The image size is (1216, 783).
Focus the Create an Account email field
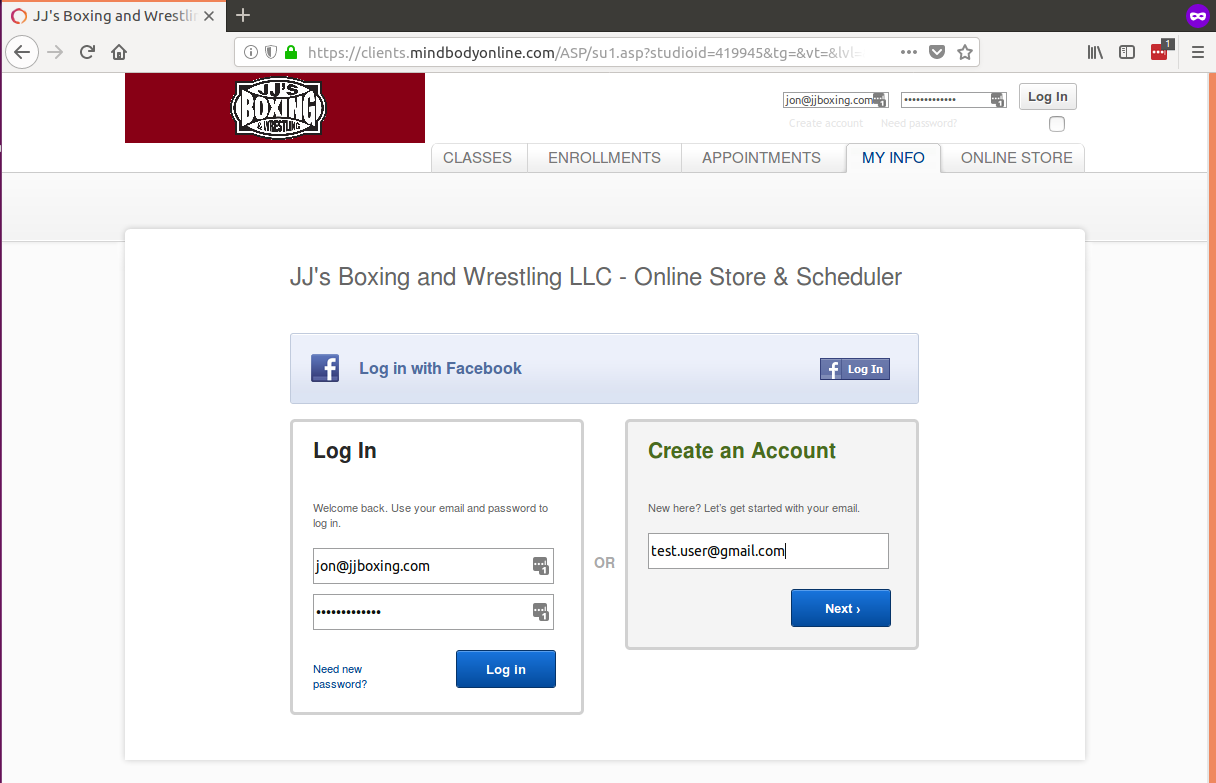click(x=767, y=551)
